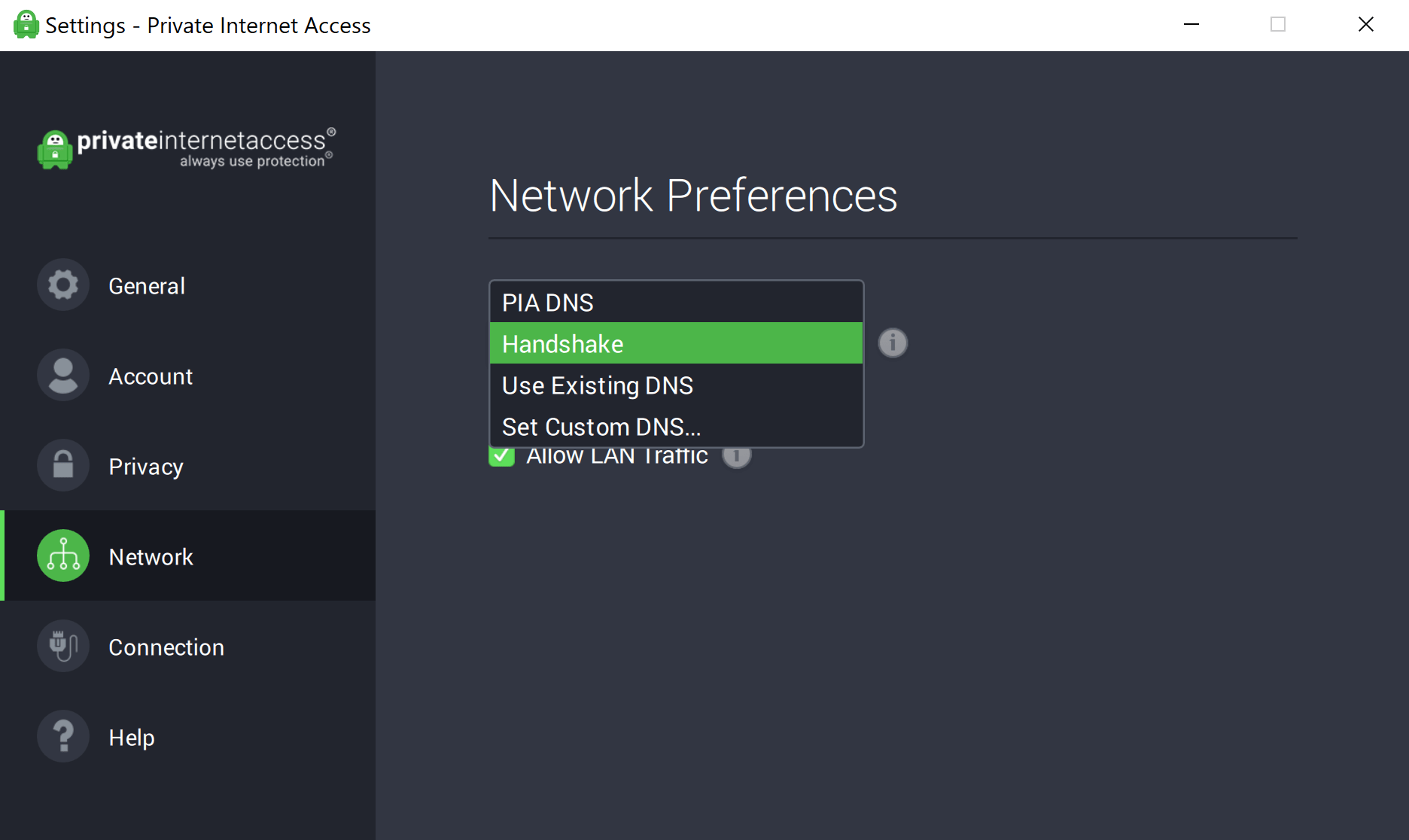Go to the Privacy tab

[146, 467]
